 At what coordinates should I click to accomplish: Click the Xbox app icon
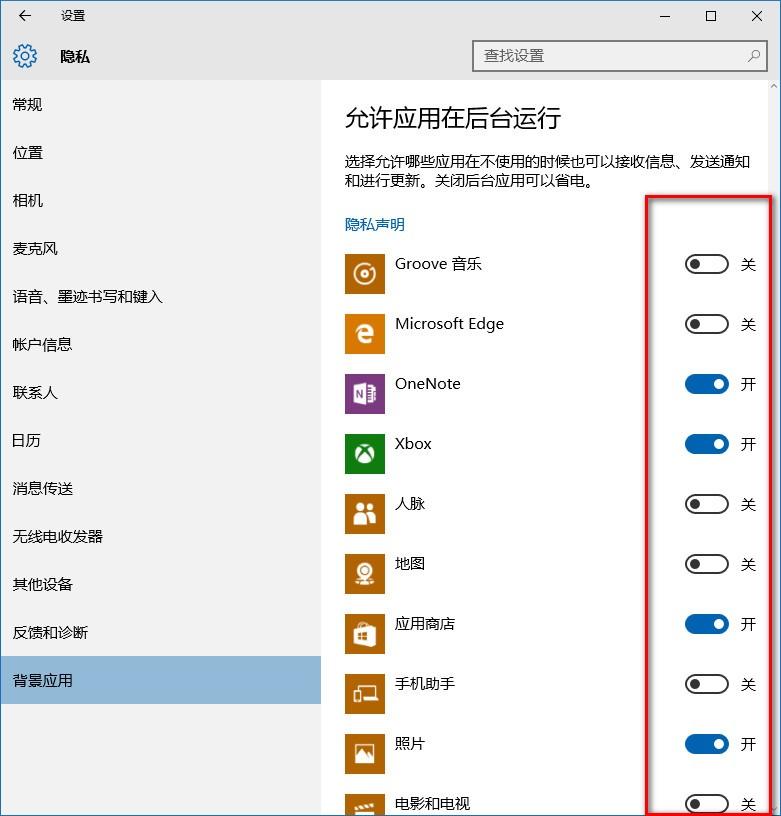tap(365, 454)
